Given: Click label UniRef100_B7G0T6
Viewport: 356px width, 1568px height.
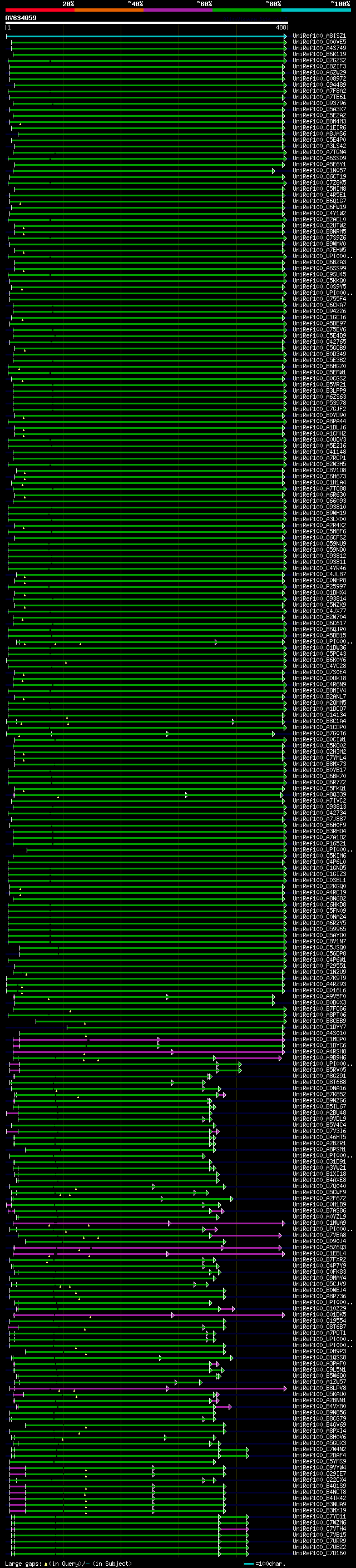Looking at the screenshot, I should pos(319,733).
